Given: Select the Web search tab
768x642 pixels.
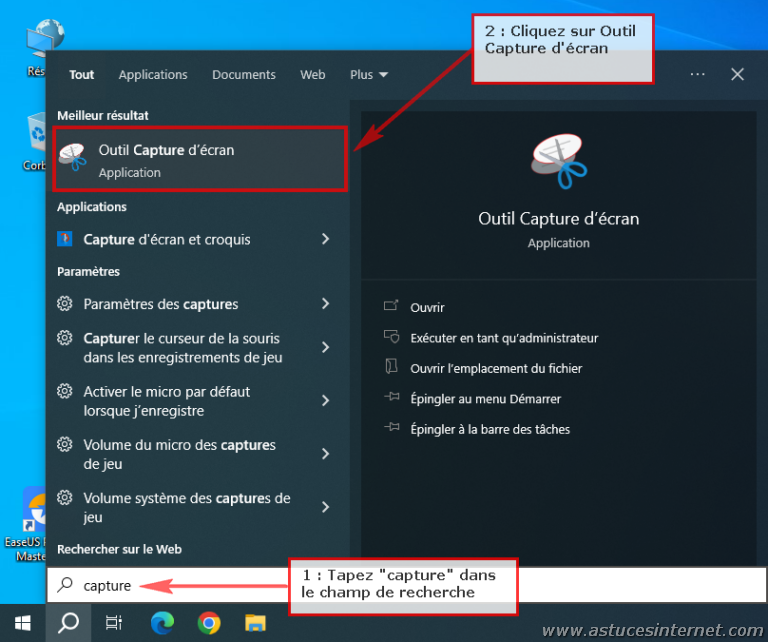Looking at the screenshot, I should [313, 75].
